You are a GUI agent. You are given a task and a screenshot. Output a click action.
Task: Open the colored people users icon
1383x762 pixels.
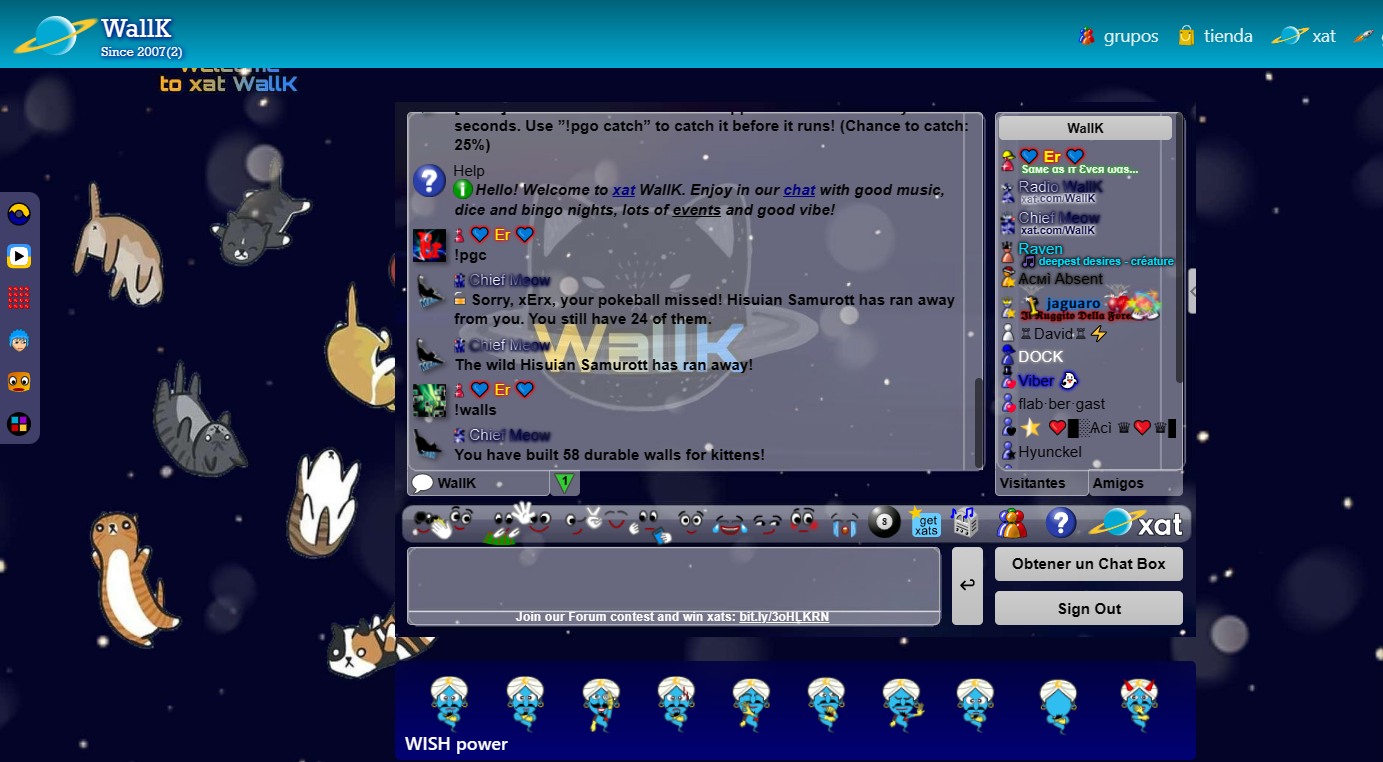(1012, 523)
